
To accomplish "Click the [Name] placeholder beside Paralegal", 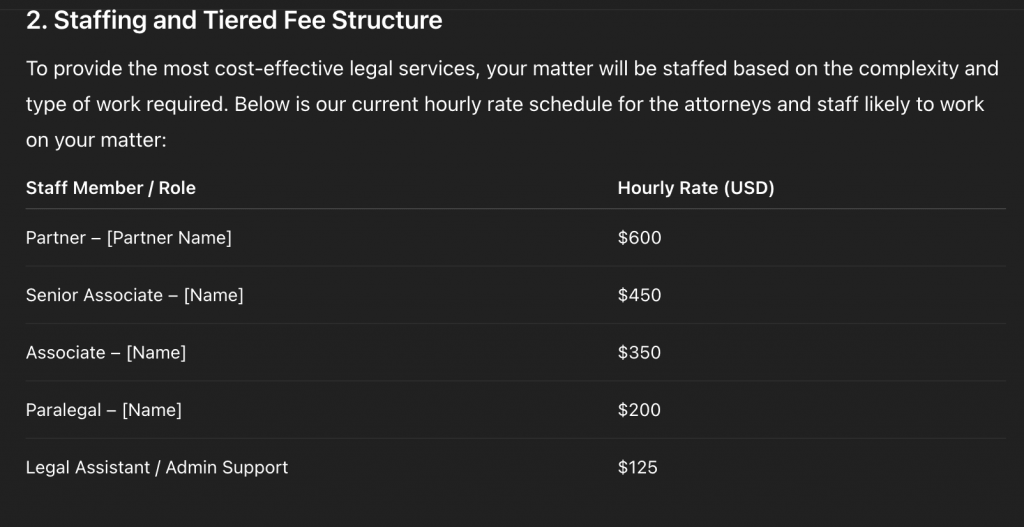I will coord(152,409).
